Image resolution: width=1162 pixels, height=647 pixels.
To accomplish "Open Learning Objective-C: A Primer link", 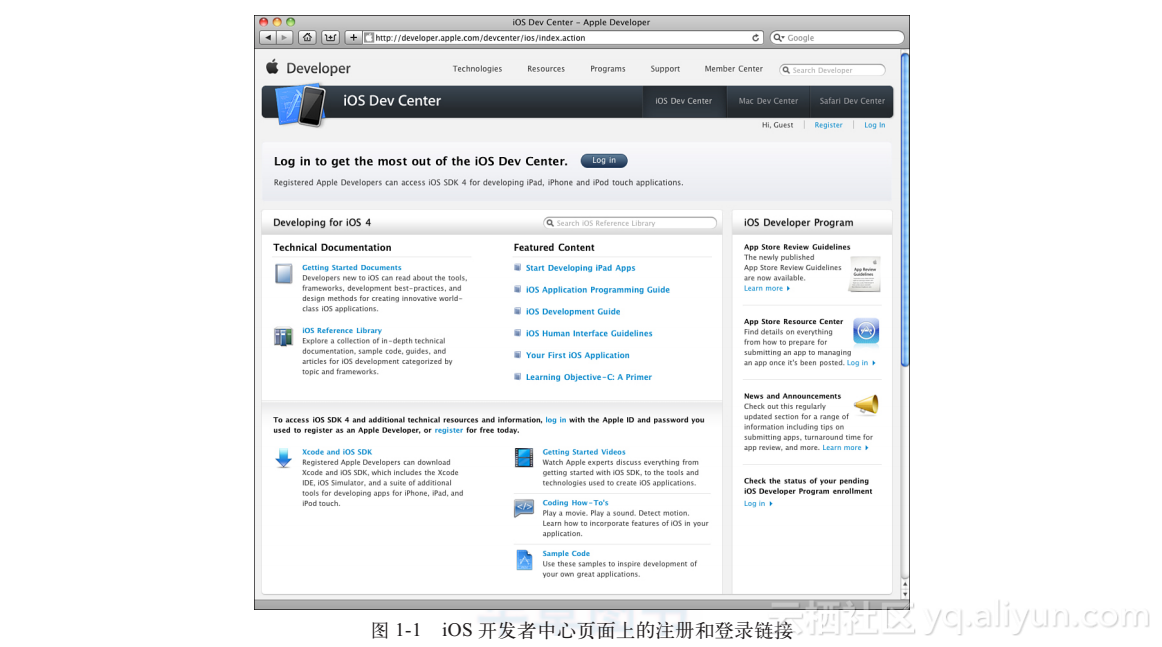I will pyautogui.click(x=588, y=377).
